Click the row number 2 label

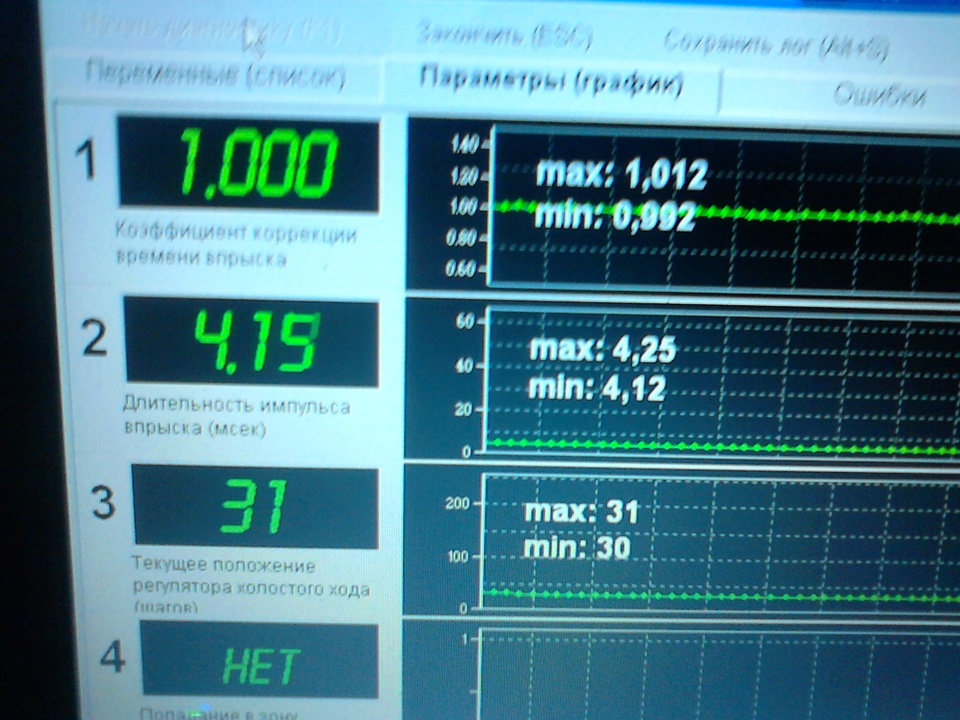(95, 339)
